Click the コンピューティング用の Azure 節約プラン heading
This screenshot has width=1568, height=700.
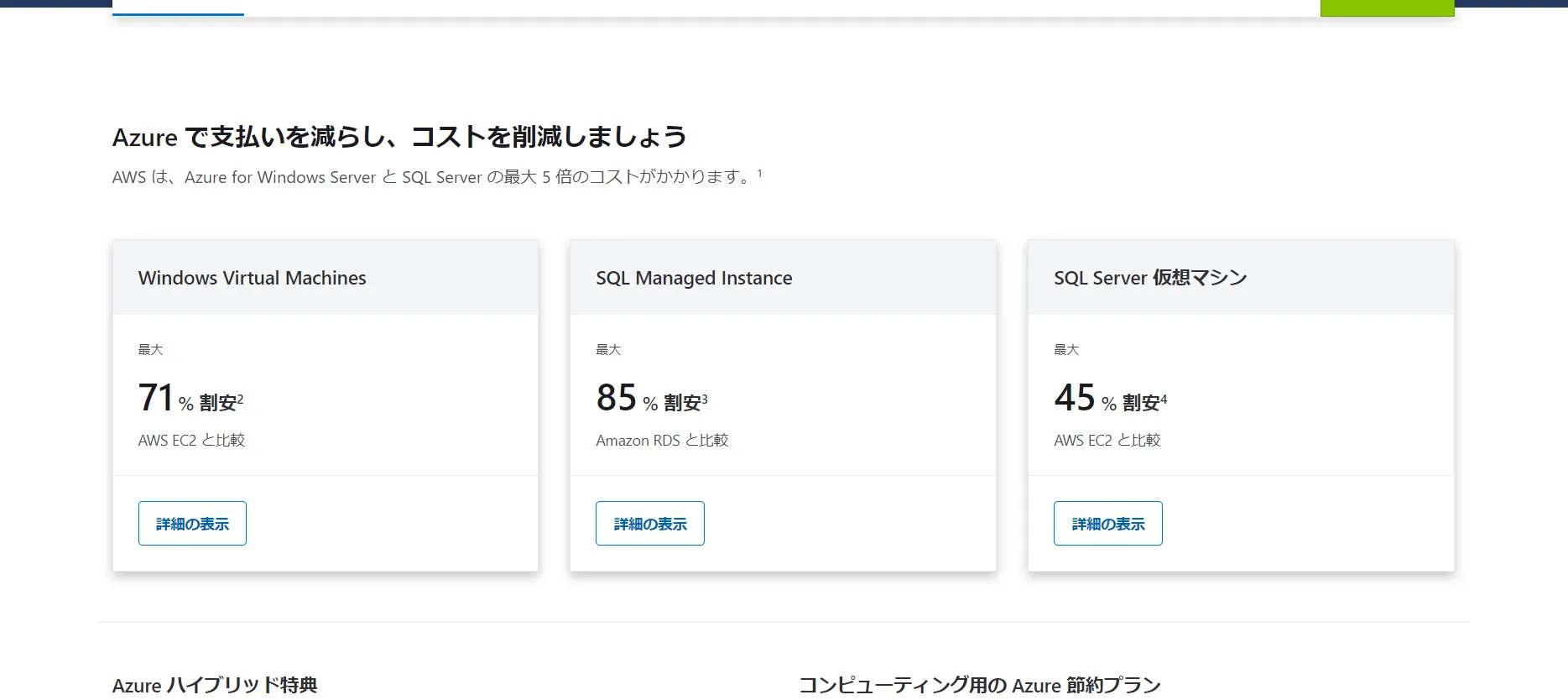point(980,685)
